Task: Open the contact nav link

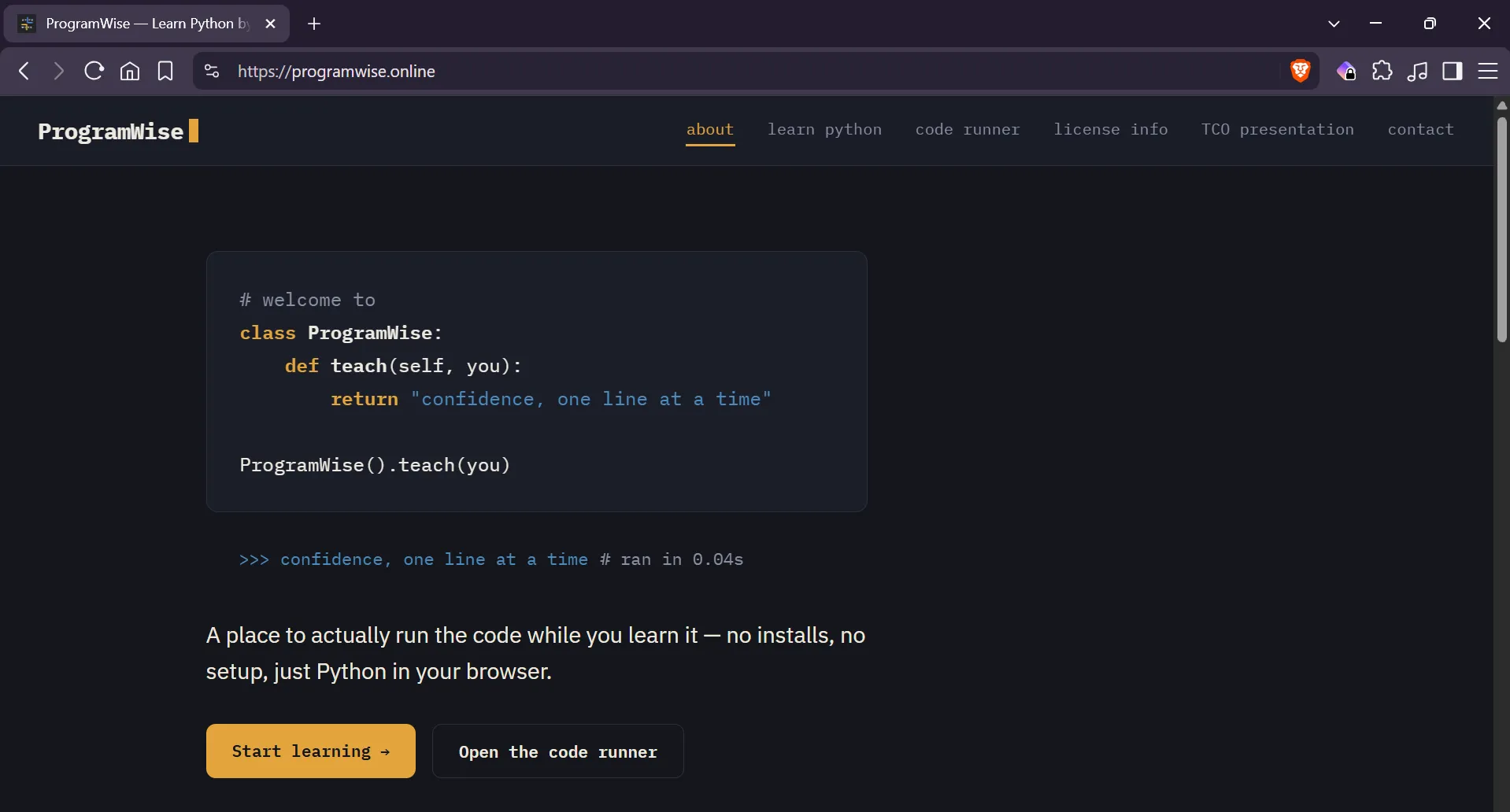Action: 1421,129
